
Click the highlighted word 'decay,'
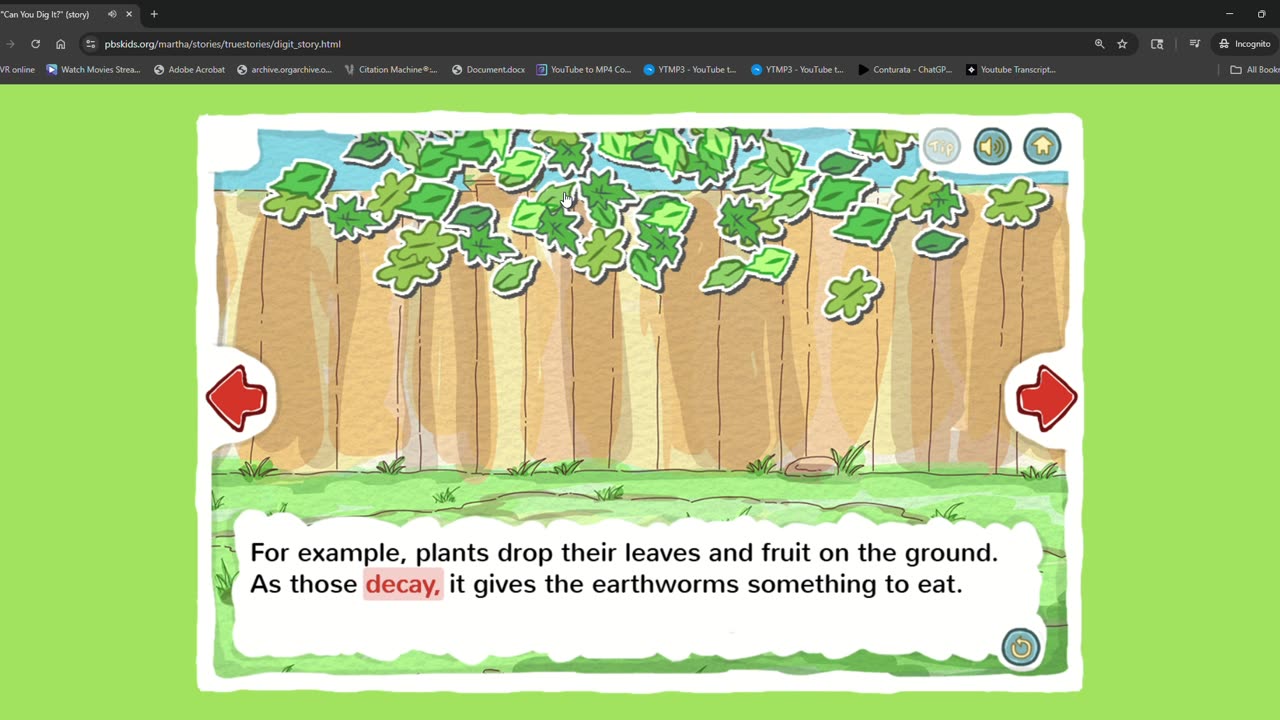pyautogui.click(x=403, y=584)
